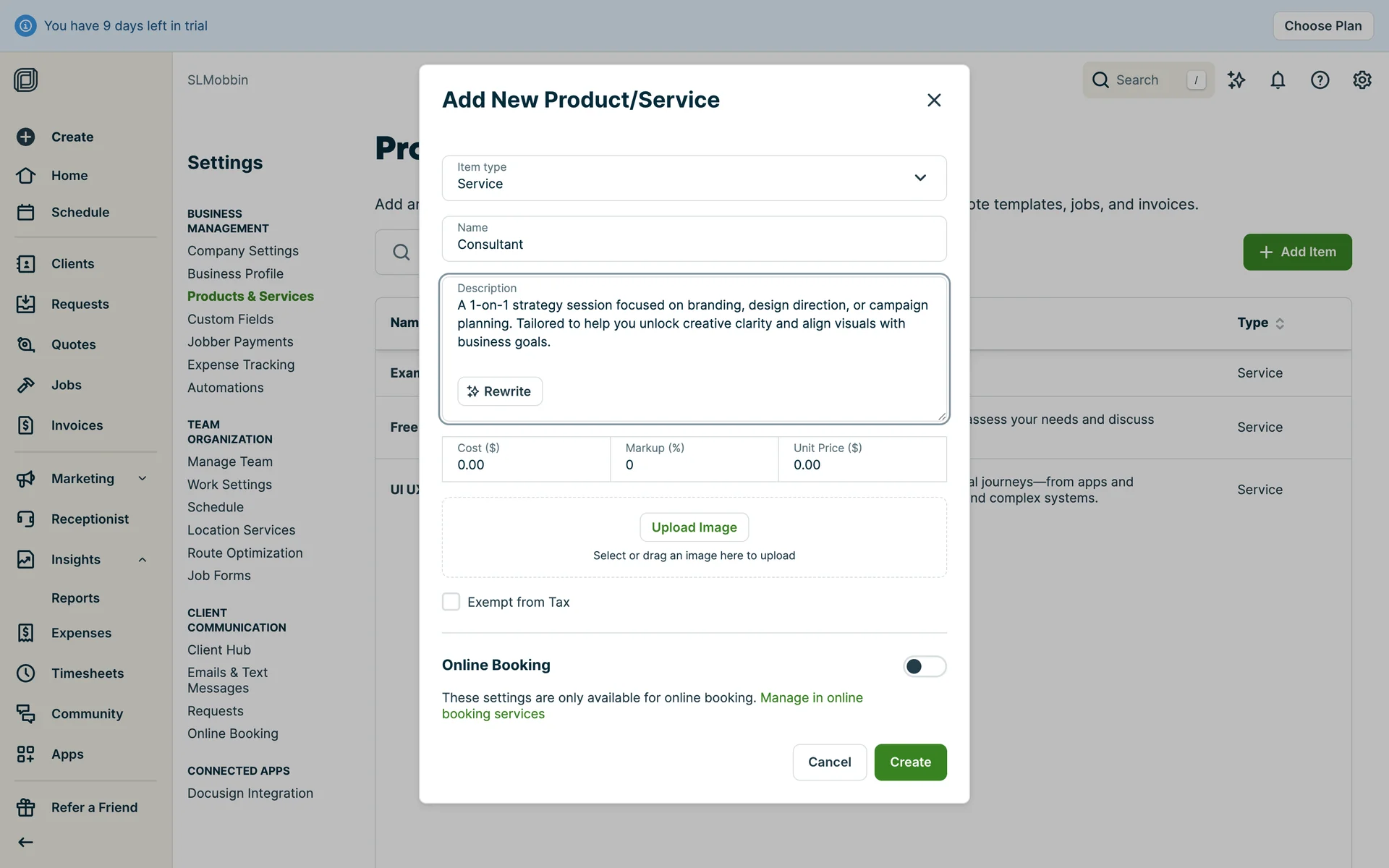Click the Jobber logo icon
The width and height of the screenshot is (1389, 868).
click(26, 80)
